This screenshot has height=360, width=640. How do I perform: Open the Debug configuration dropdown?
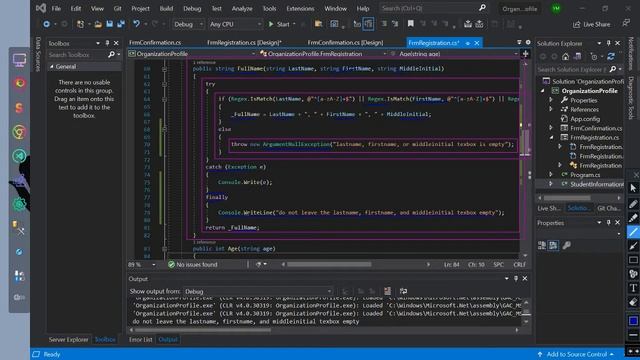coord(188,24)
